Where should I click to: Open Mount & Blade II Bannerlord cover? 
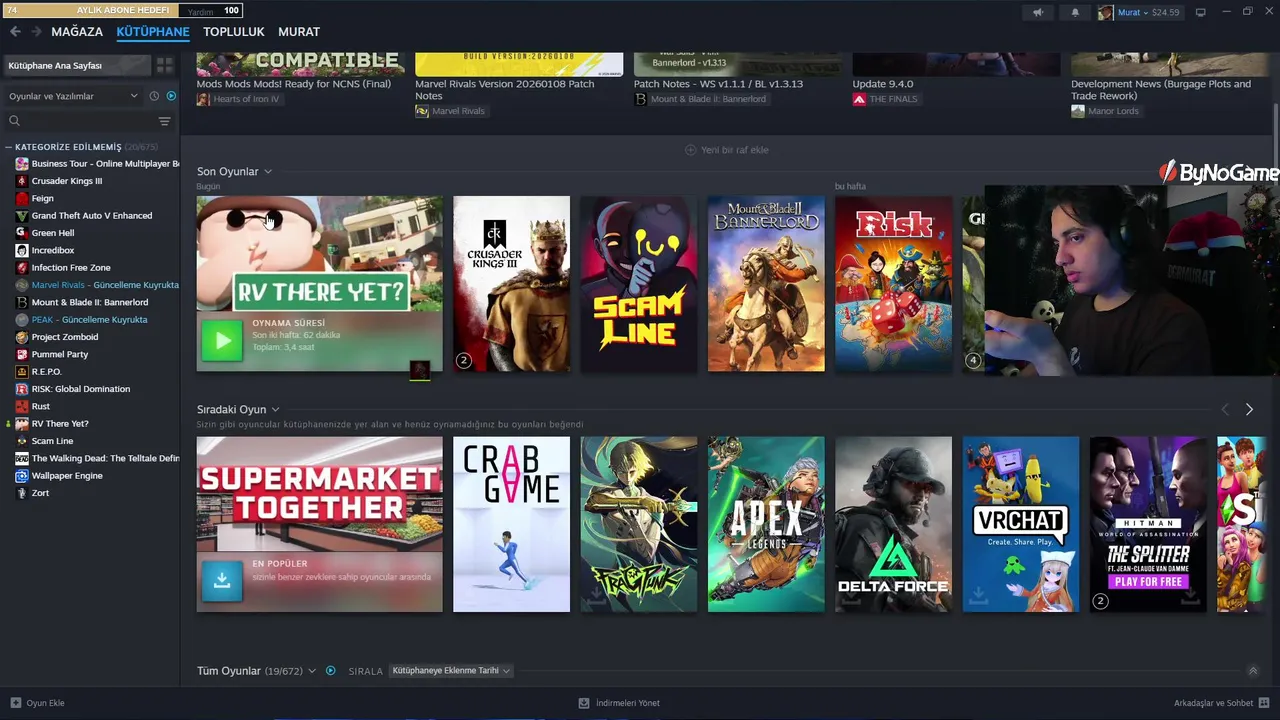(x=766, y=284)
